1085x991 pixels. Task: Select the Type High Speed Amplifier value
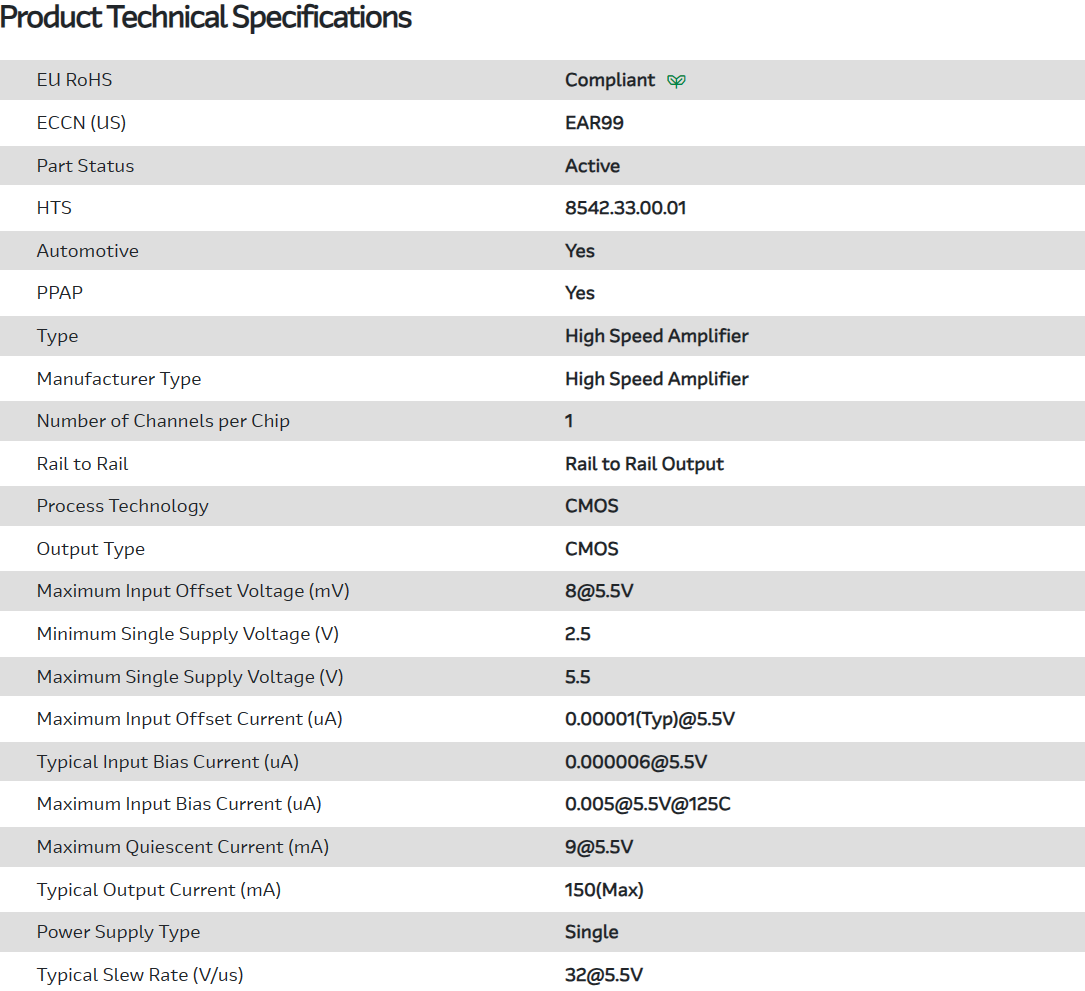(x=656, y=336)
